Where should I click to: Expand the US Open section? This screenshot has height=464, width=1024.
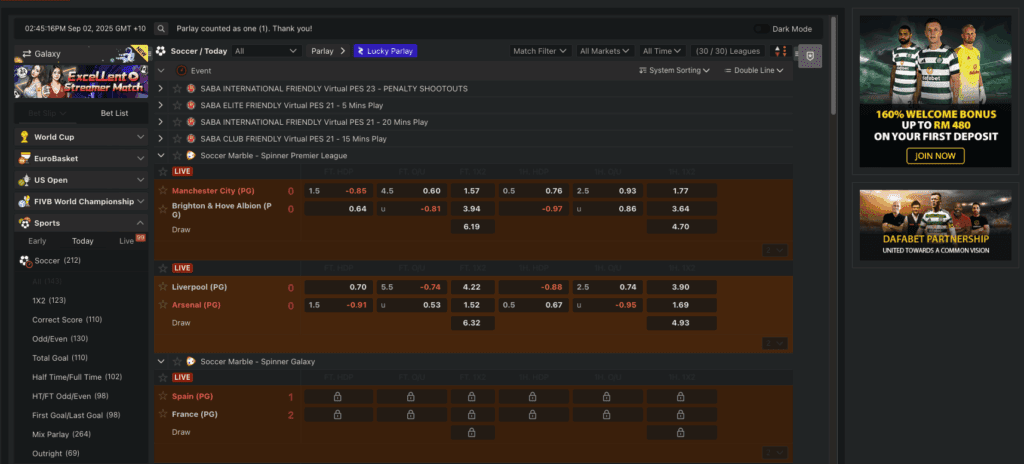coord(82,180)
